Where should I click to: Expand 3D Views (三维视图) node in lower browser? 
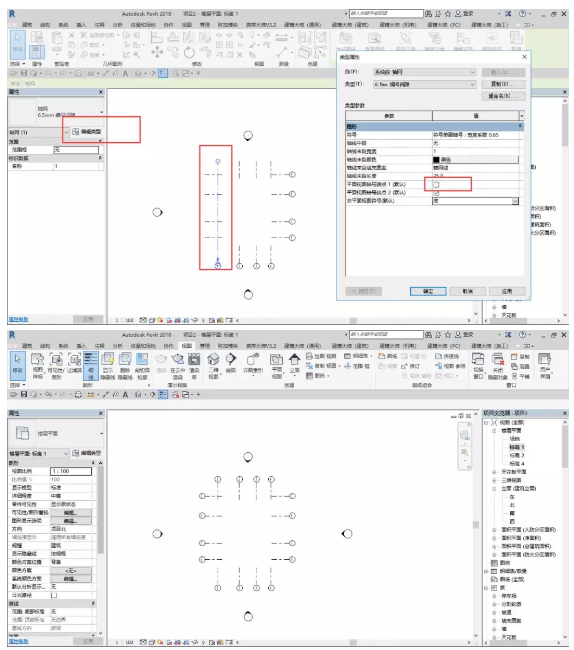[494, 480]
